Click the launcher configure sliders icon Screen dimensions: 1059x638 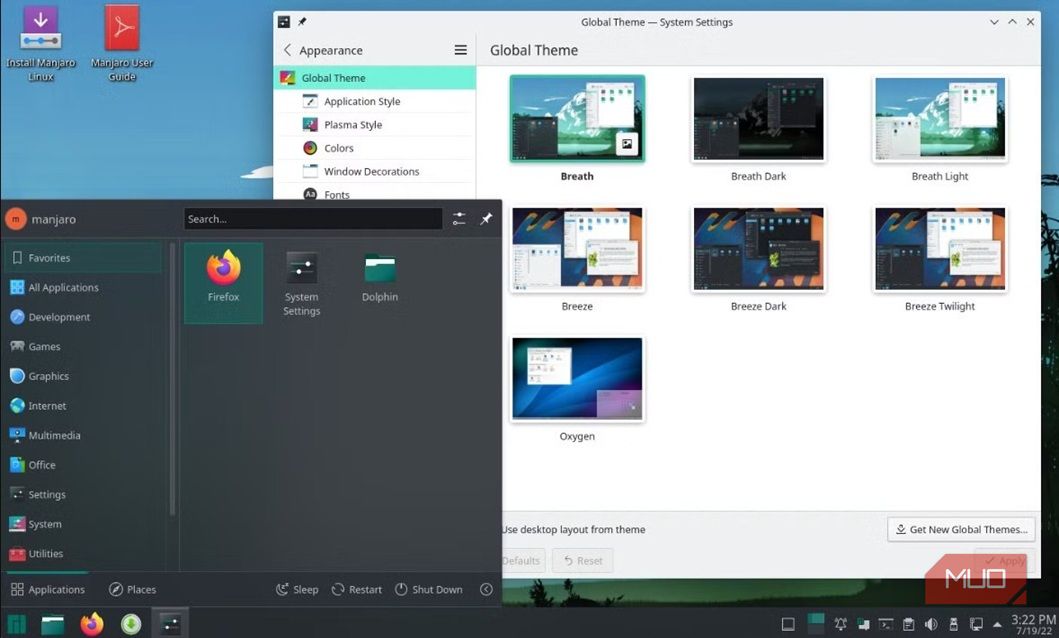[x=459, y=219]
